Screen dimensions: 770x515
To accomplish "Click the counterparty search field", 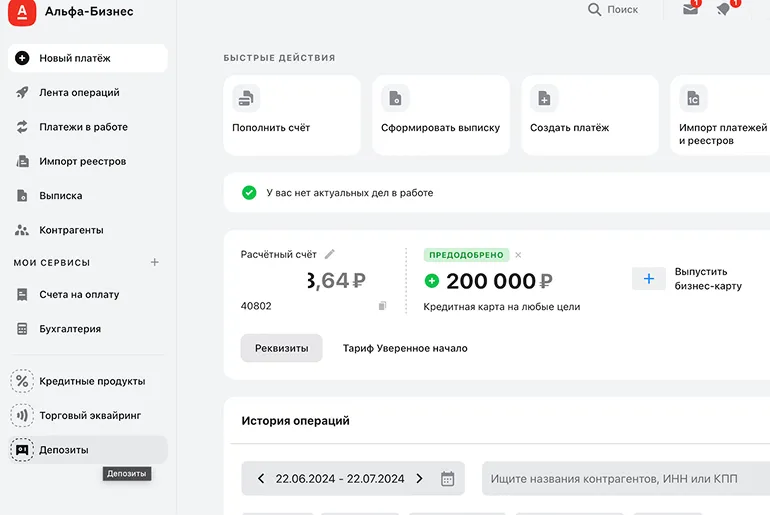I will 626,479.
